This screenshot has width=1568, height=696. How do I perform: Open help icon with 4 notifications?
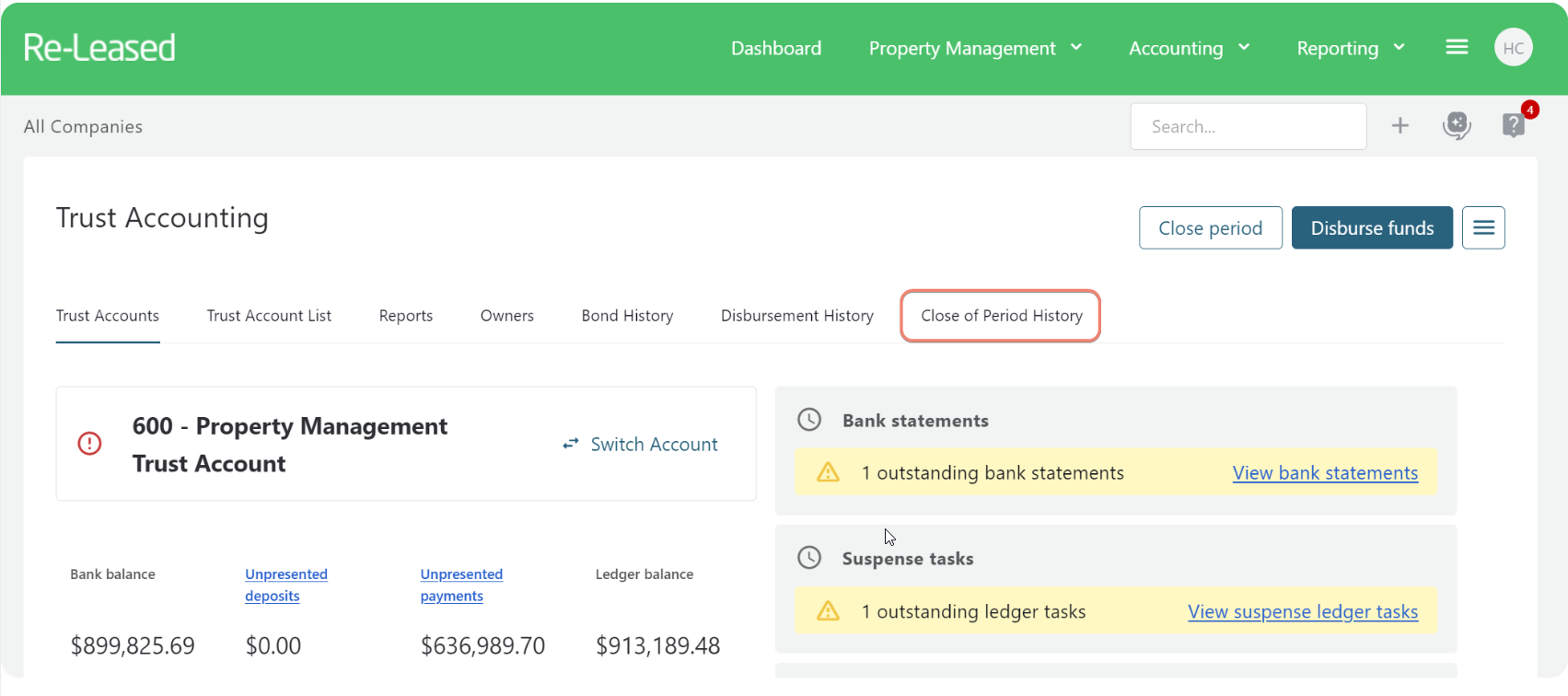click(1514, 124)
